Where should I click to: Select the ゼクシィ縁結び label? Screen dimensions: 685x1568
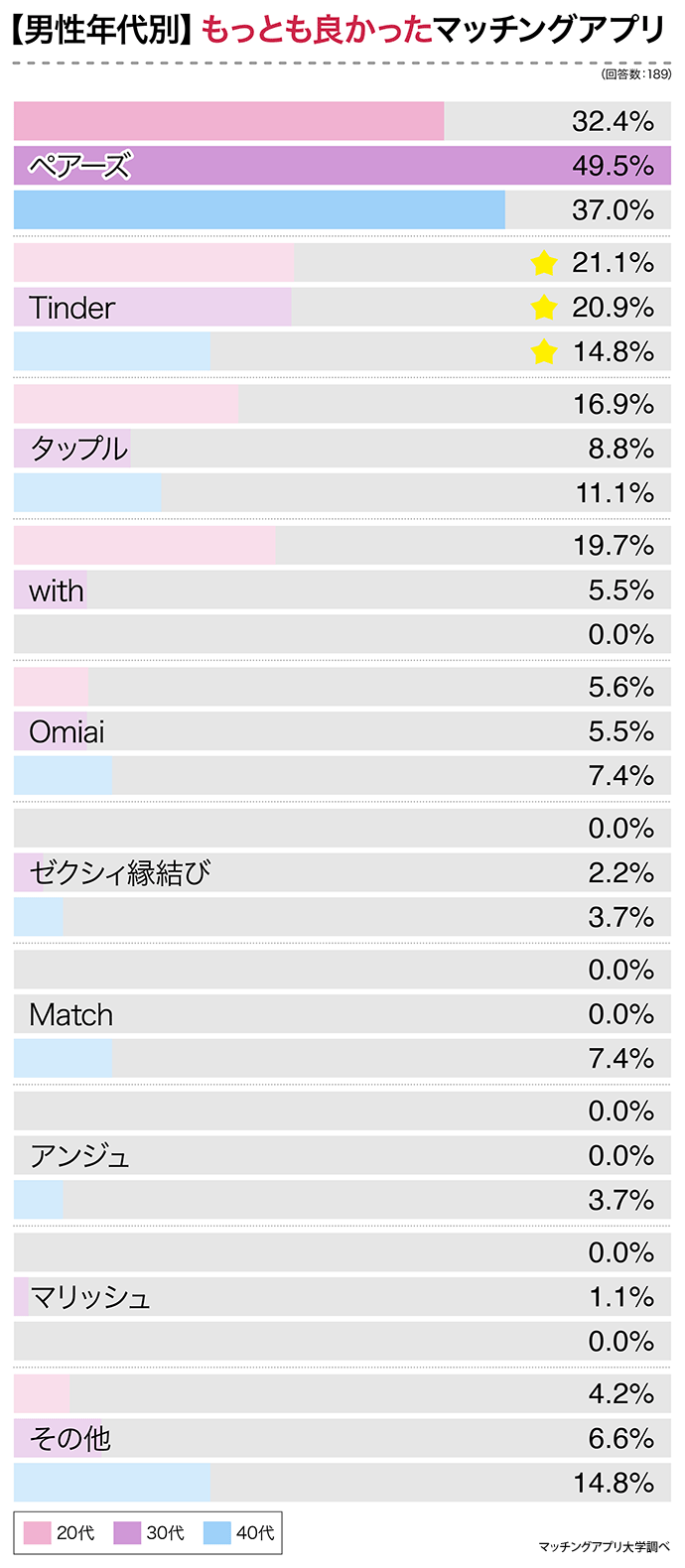(120, 873)
